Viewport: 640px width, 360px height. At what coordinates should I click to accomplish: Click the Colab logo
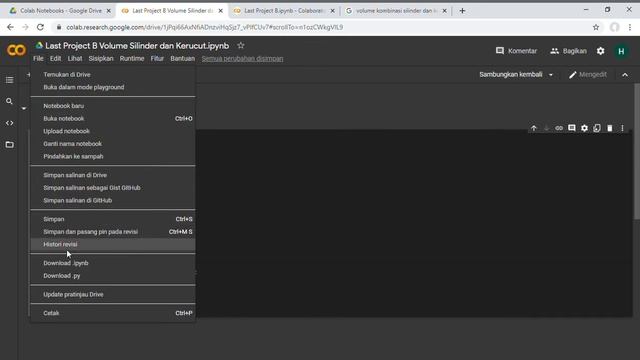pos(16,50)
